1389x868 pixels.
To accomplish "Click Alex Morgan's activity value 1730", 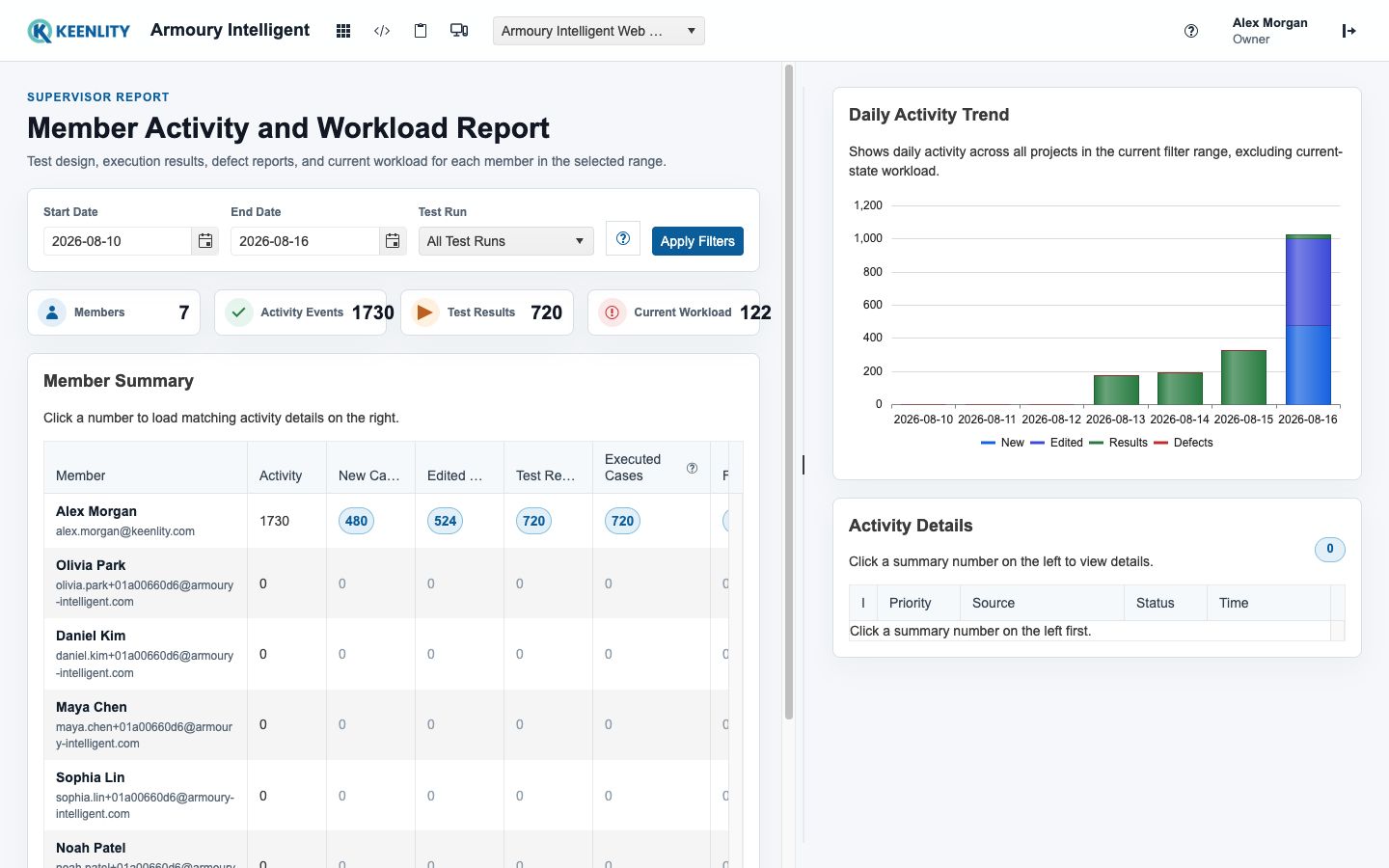I will [274, 521].
